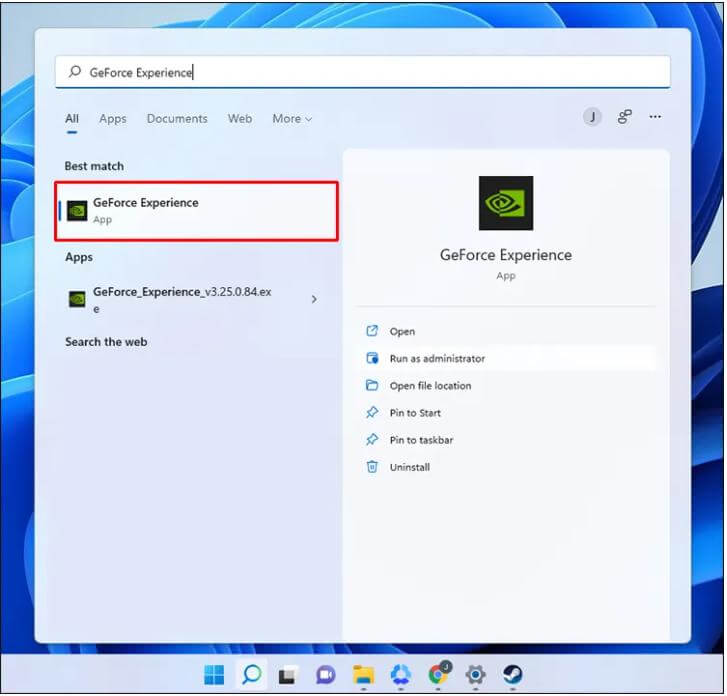Click the Search the web heading
This screenshot has height=696, width=727.
coord(106,342)
